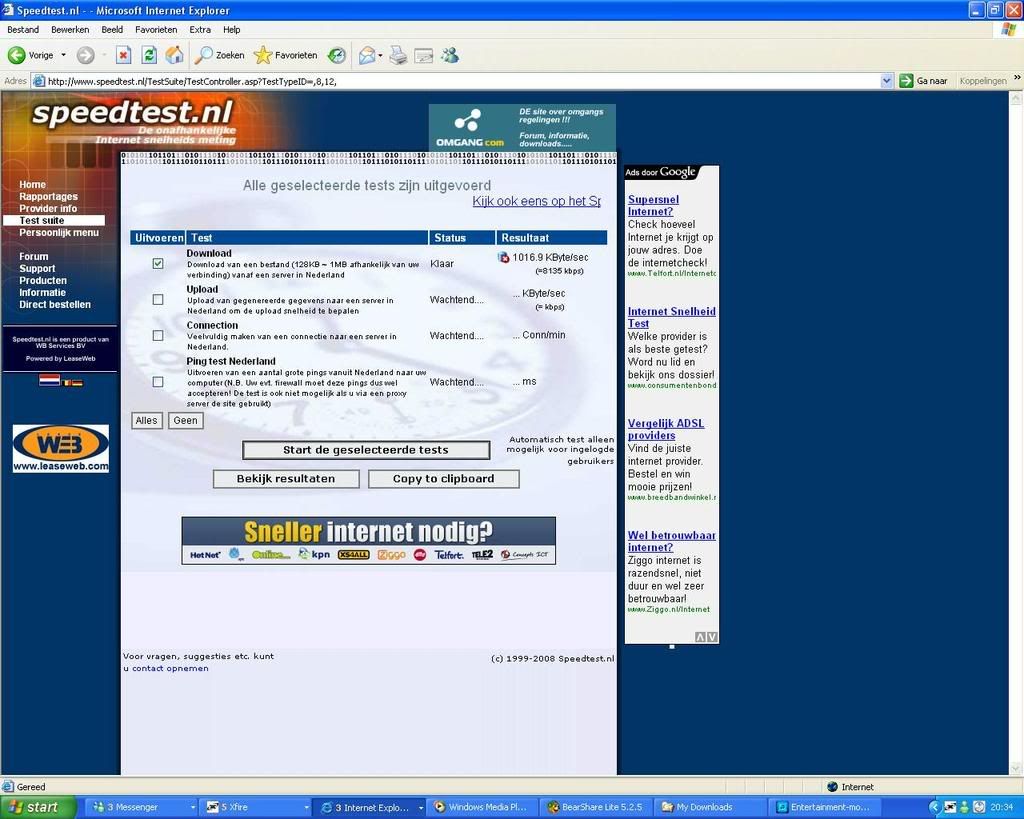The image size is (1024, 819).
Task: Open Vergelijk ADSL providers ad link
Action: click(x=665, y=429)
